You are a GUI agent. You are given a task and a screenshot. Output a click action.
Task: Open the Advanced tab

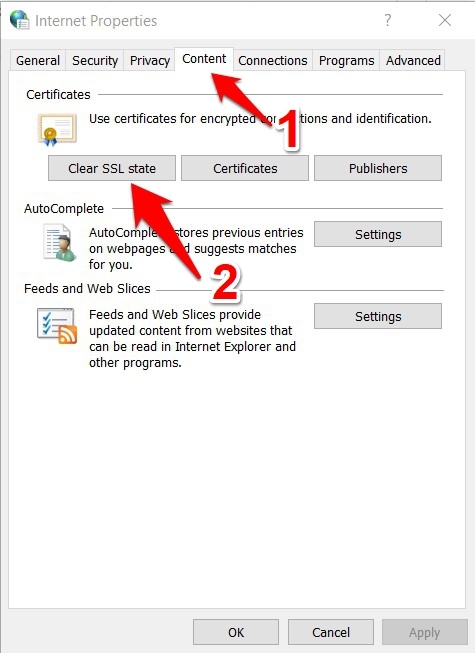coord(413,60)
